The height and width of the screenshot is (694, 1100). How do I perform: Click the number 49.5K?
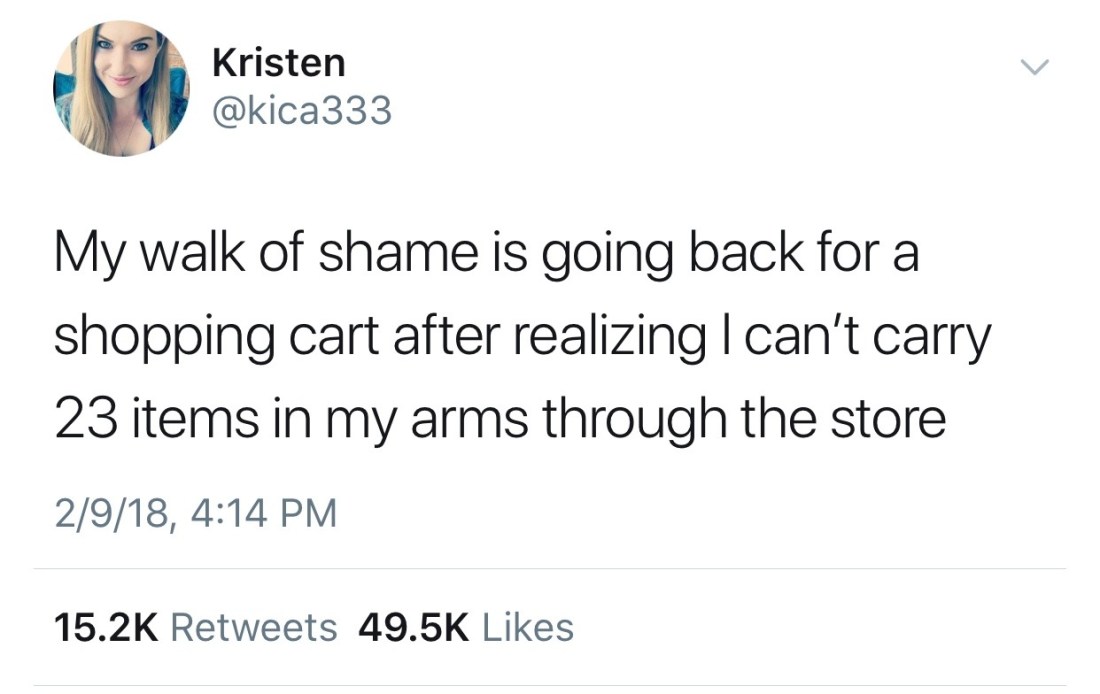pos(413,627)
